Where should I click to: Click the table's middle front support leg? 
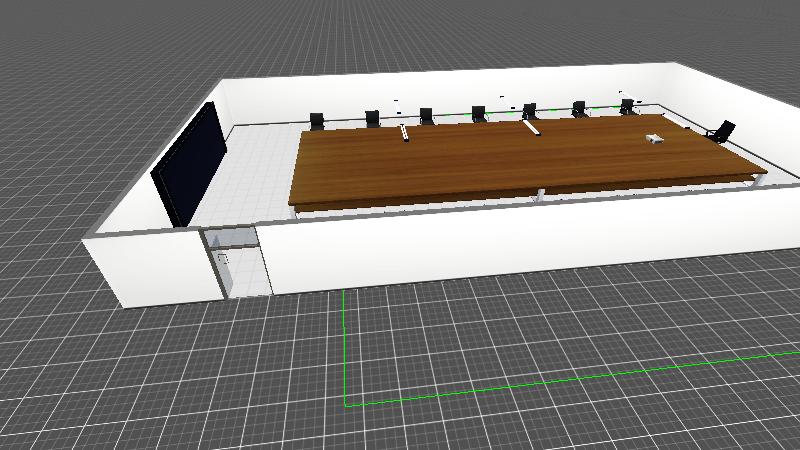pos(540,195)
